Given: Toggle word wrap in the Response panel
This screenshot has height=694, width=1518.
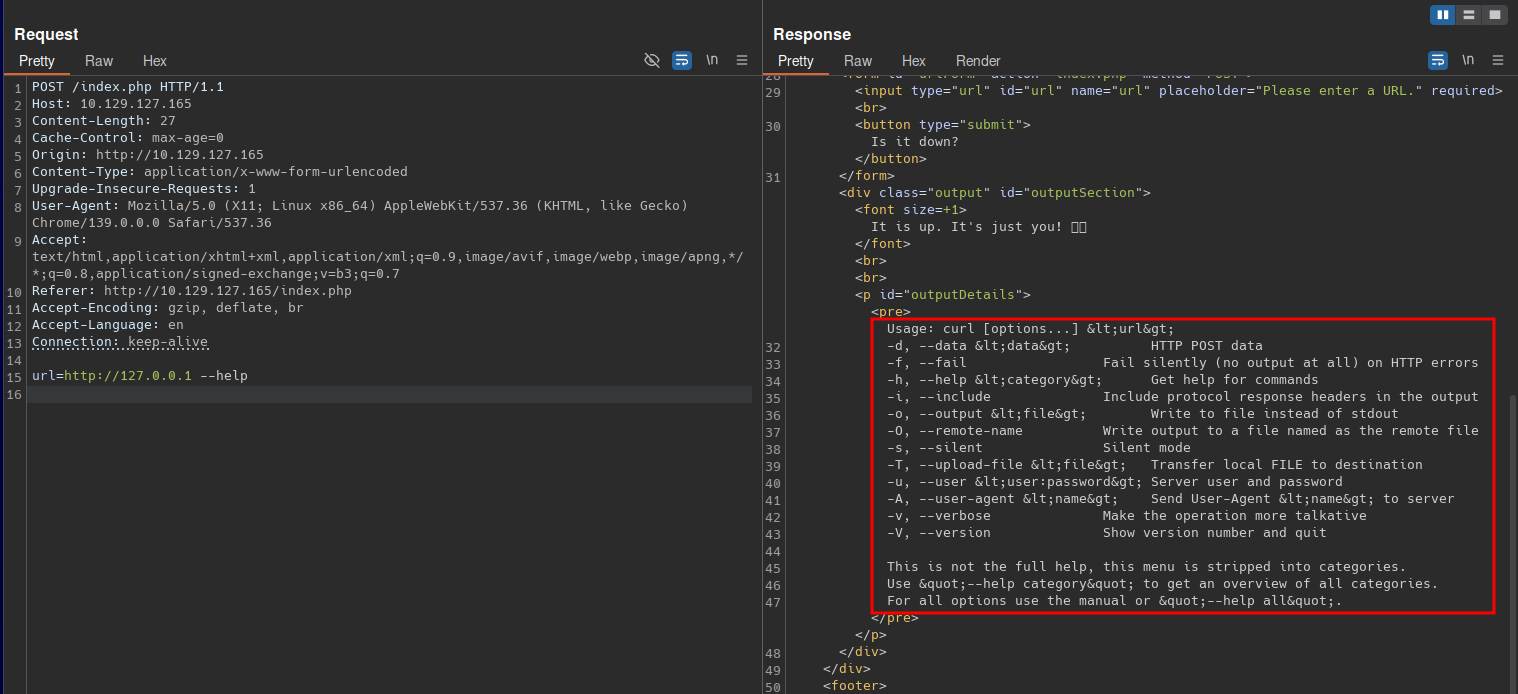Looking at the screenshot, I should 1438,60.
